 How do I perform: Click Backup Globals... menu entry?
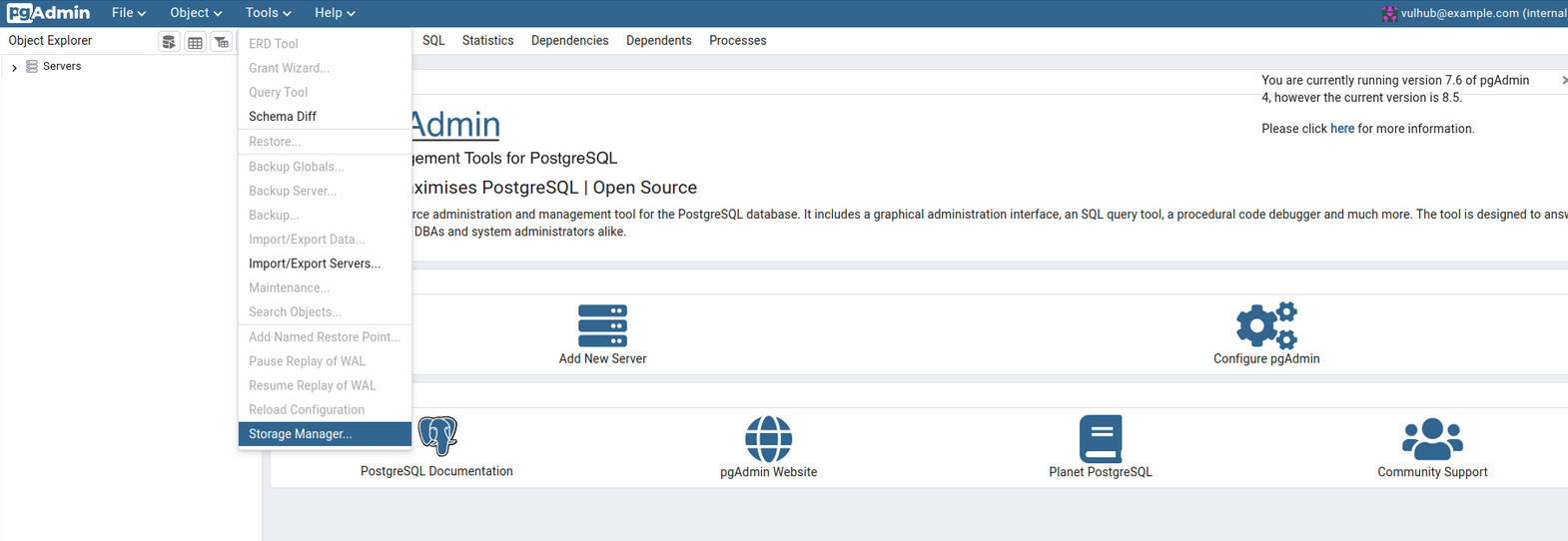325,167
